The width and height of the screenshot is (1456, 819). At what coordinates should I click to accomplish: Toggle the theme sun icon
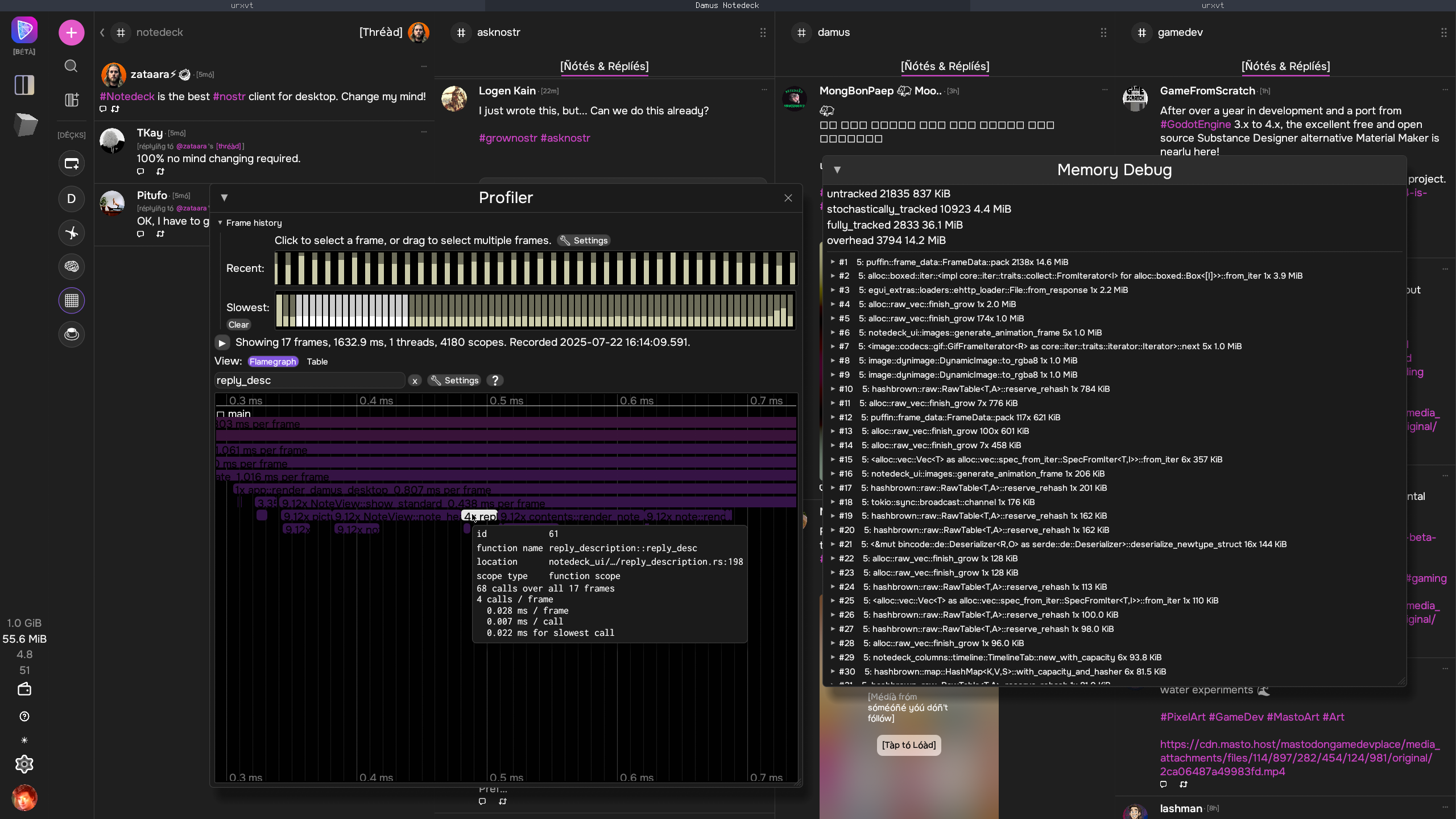(x=24, y=741)
